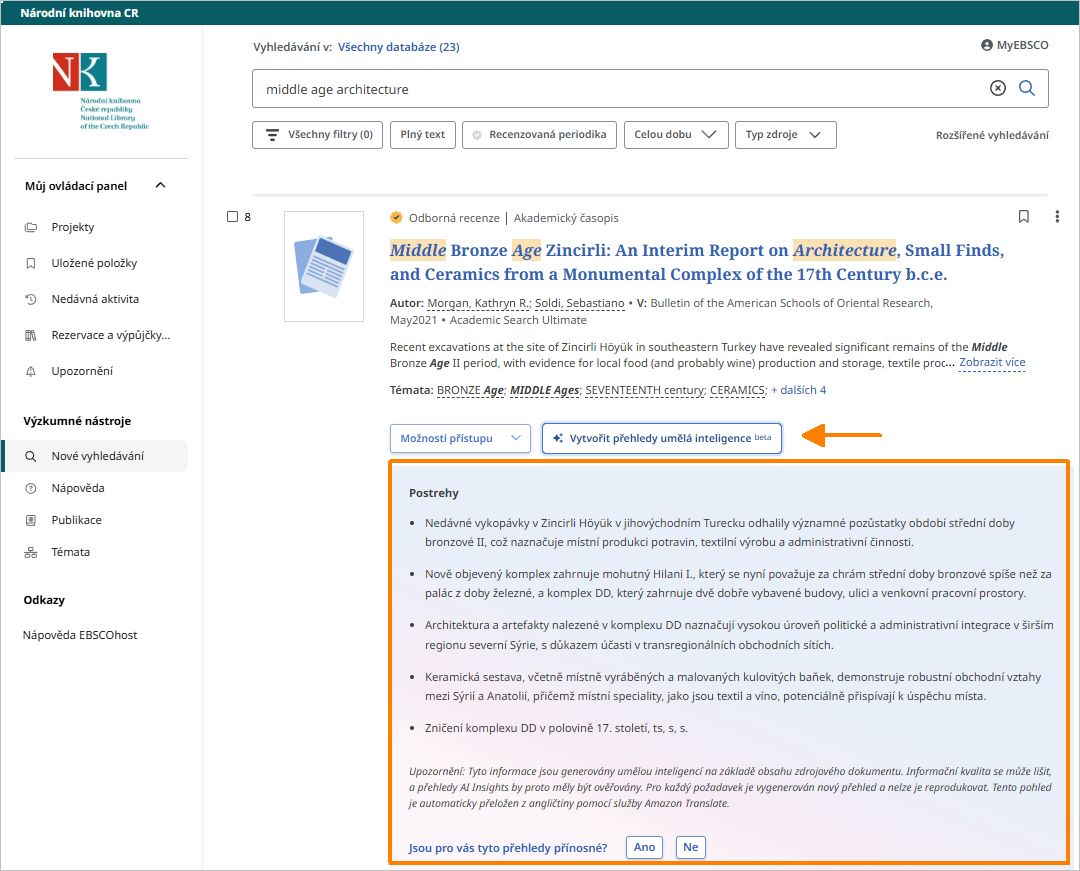Viewport: 1080px width, 871px height.
Task: Open Rozšířené vyhledávání link
Action: pos(992,136)
